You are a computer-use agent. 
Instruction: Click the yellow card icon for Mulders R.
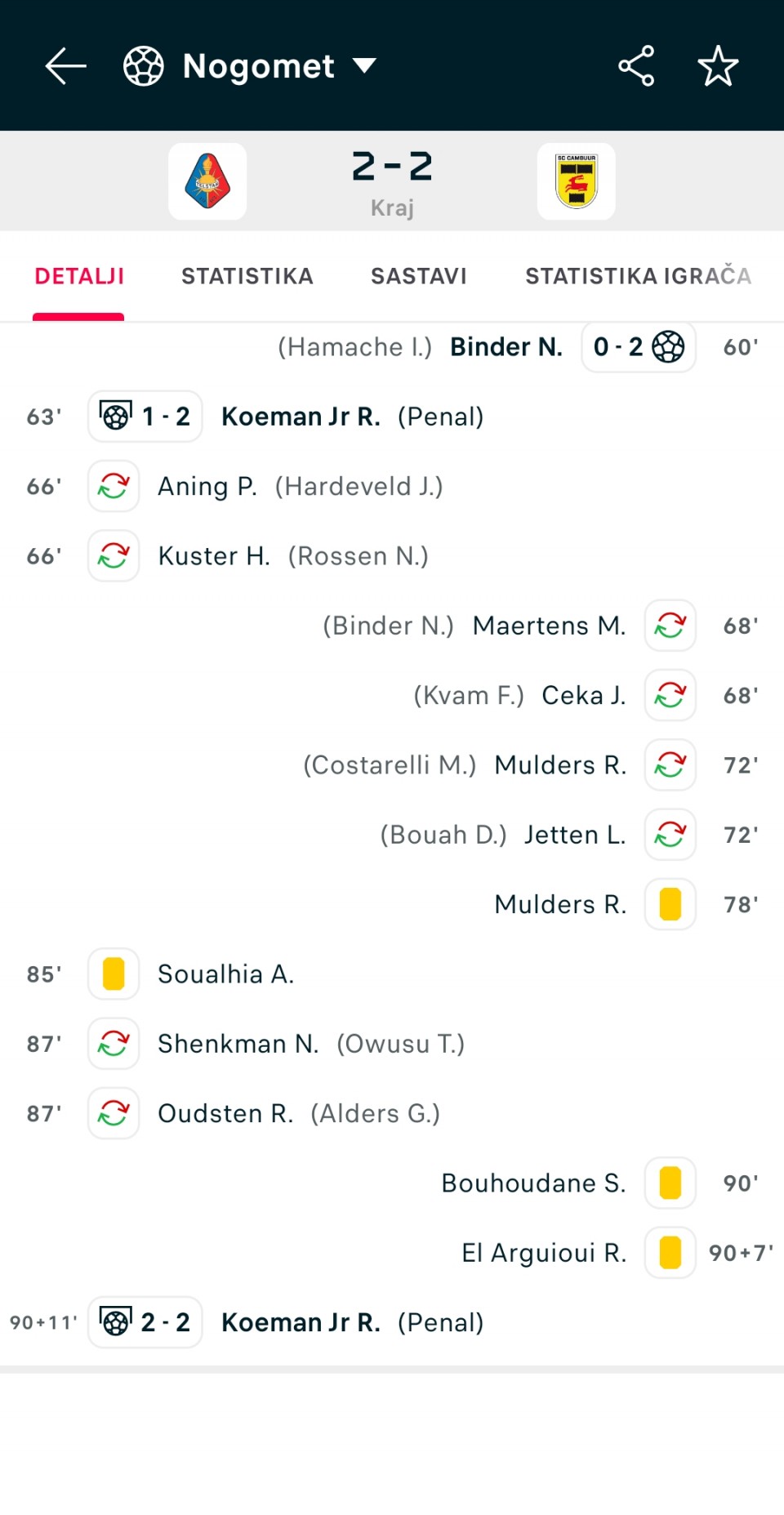(670, 904)
